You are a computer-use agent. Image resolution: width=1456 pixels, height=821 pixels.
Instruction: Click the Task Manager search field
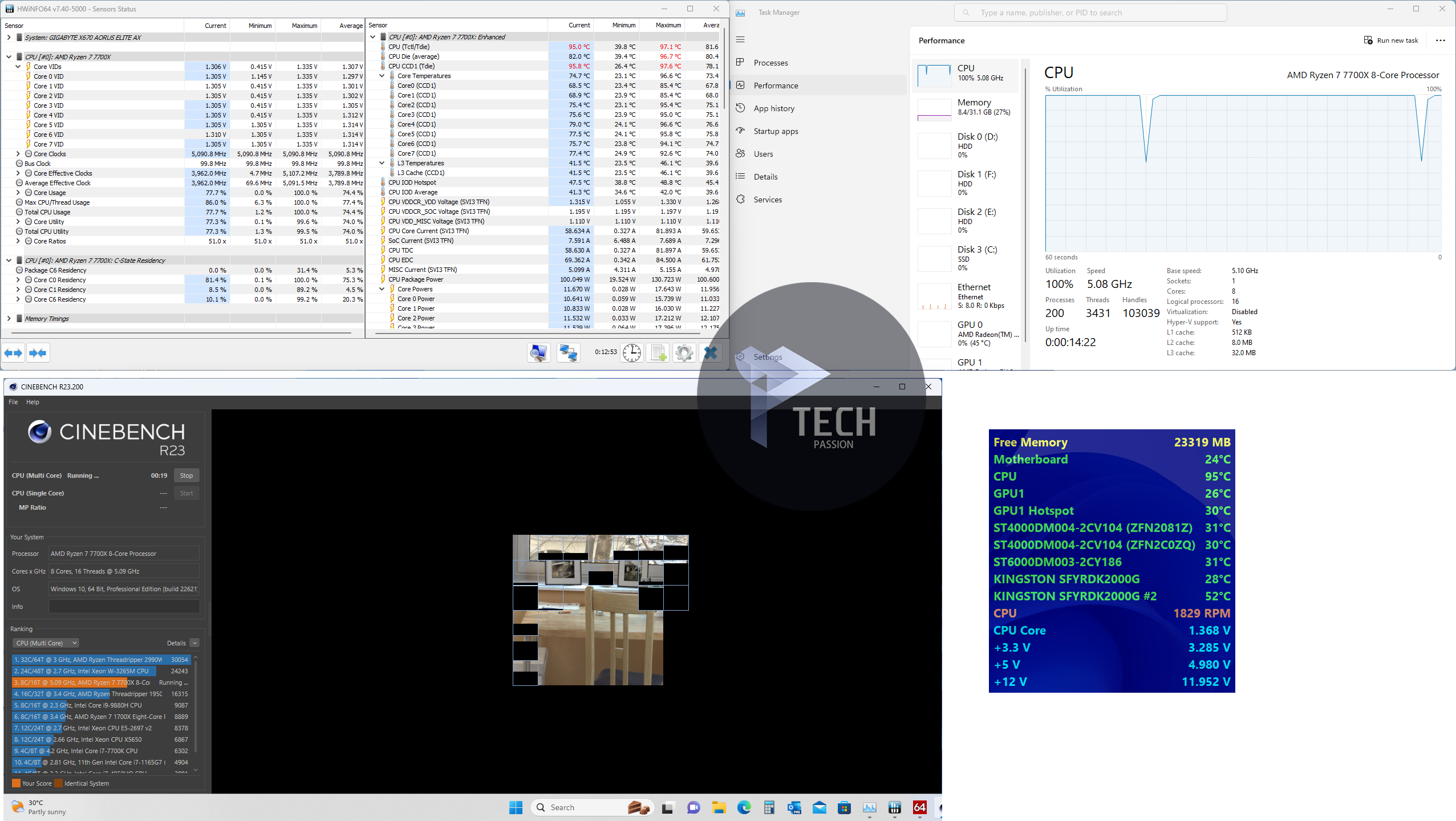pos(1089,13)
